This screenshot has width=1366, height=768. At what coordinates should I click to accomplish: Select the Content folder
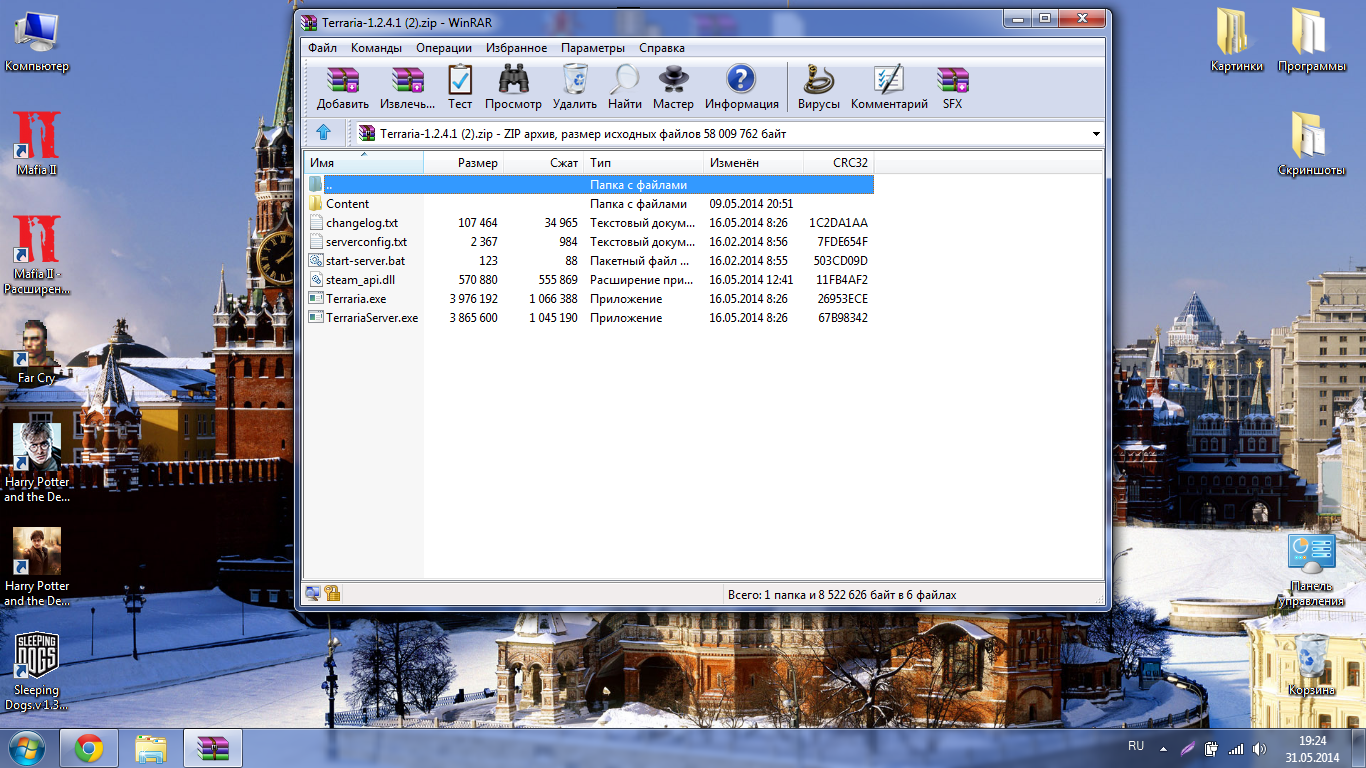589,204
